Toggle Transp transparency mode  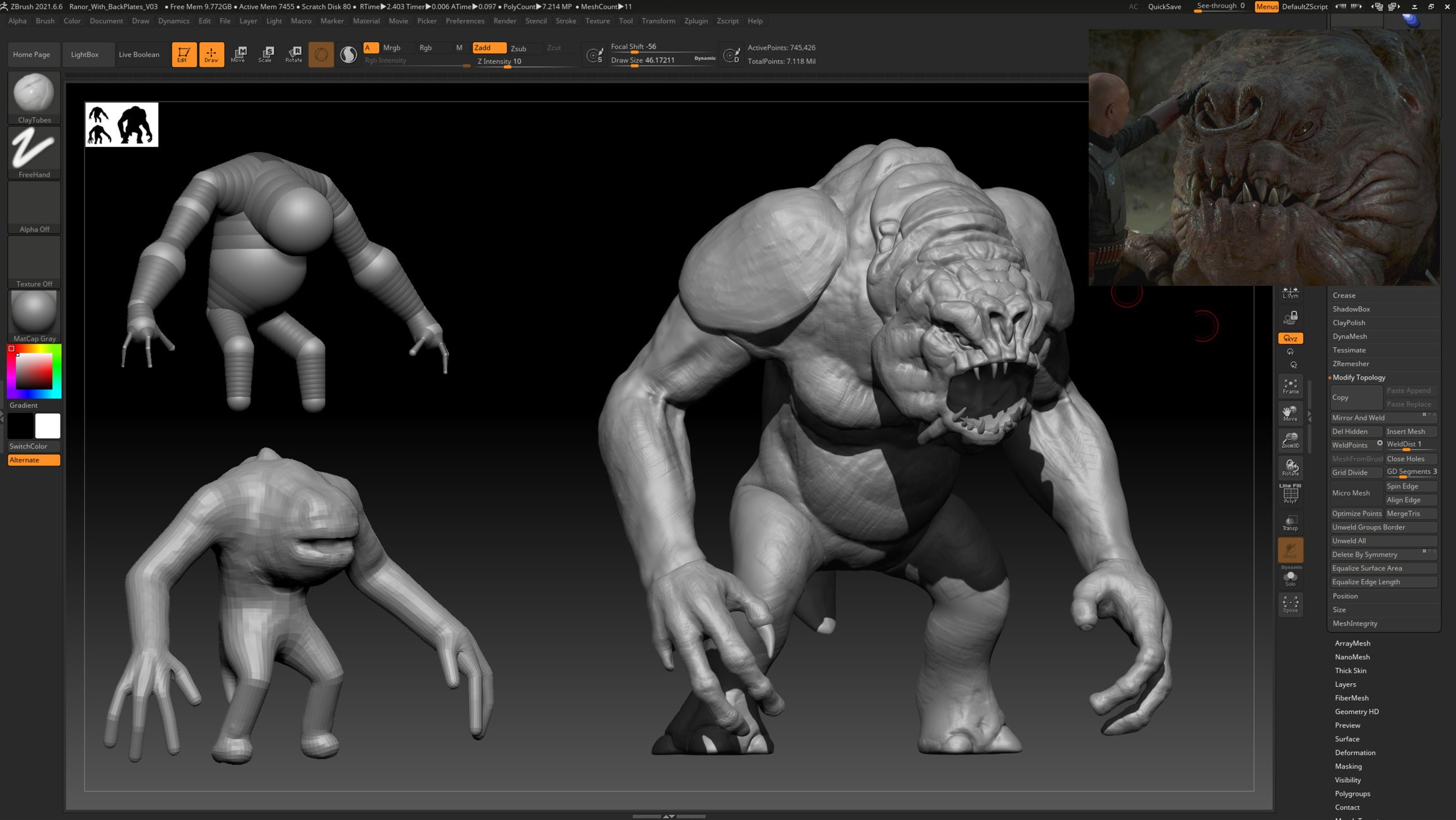click(1291, 522)
